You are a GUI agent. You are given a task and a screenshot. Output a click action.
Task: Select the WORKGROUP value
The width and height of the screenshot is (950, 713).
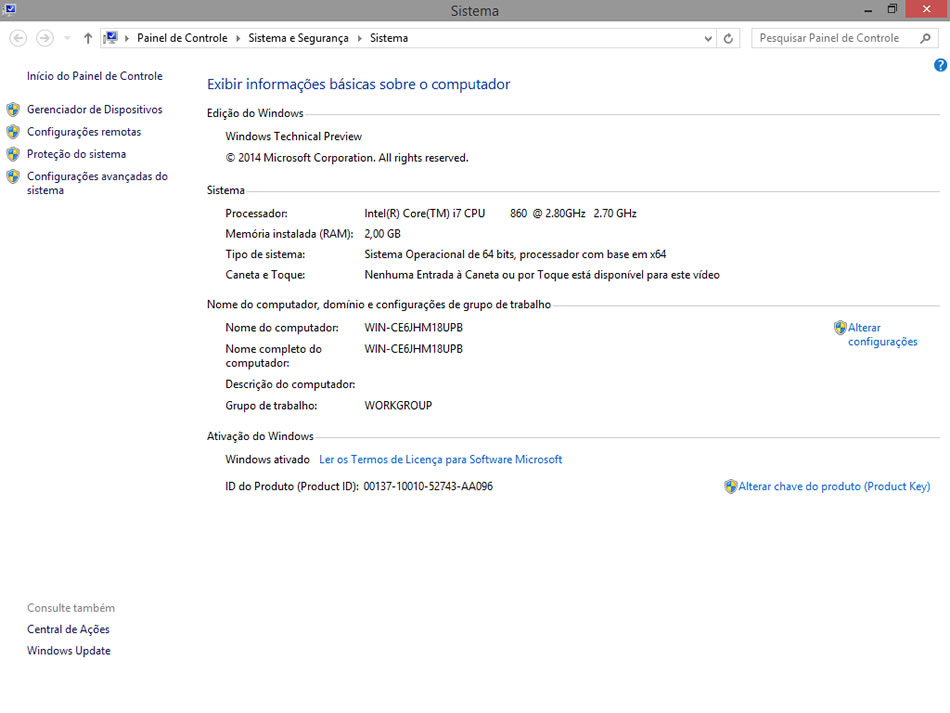[398, 406]
